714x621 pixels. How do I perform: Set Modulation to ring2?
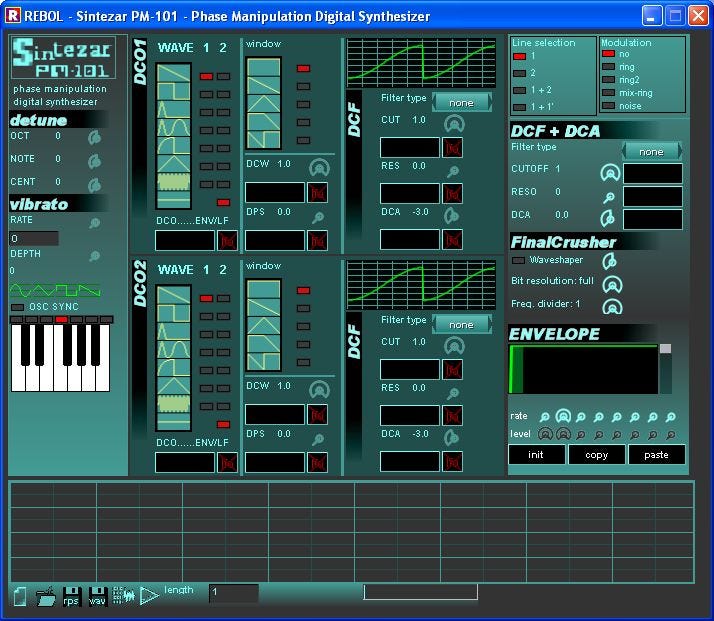coord(608,80)
